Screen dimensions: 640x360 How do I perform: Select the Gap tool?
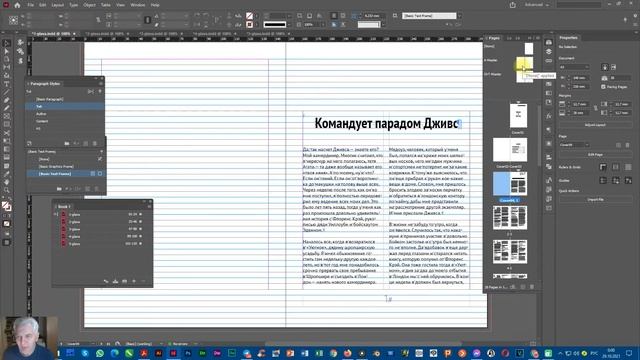[7, 67]
